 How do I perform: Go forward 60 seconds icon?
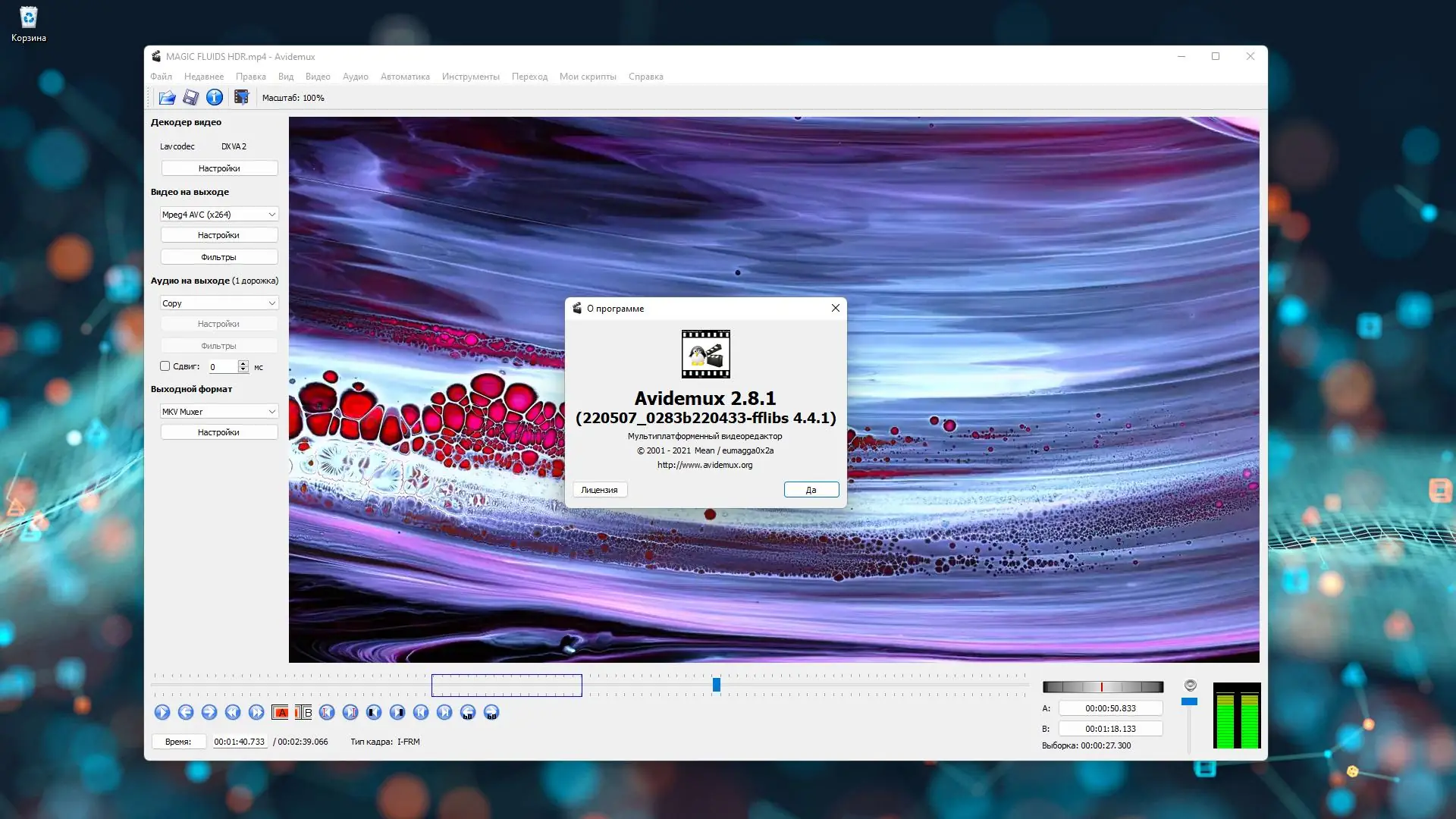click(x=491, y=712)
